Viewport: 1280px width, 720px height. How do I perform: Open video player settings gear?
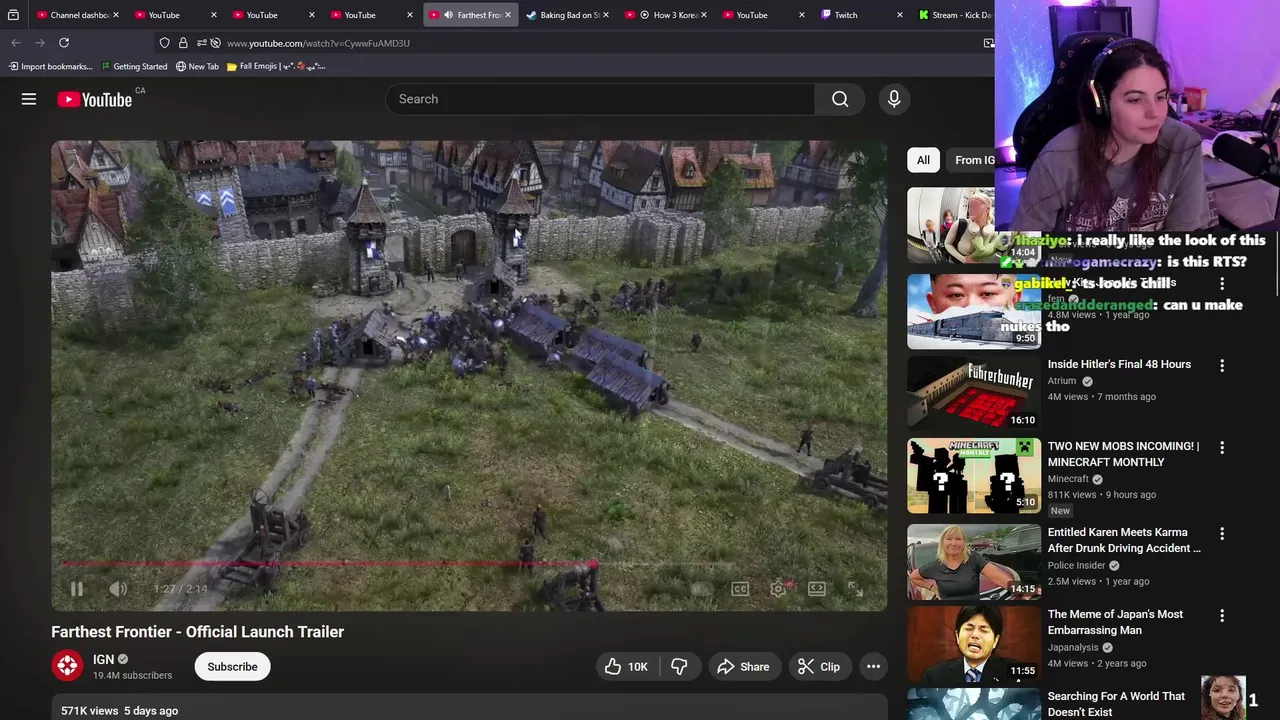click(778, 589)
